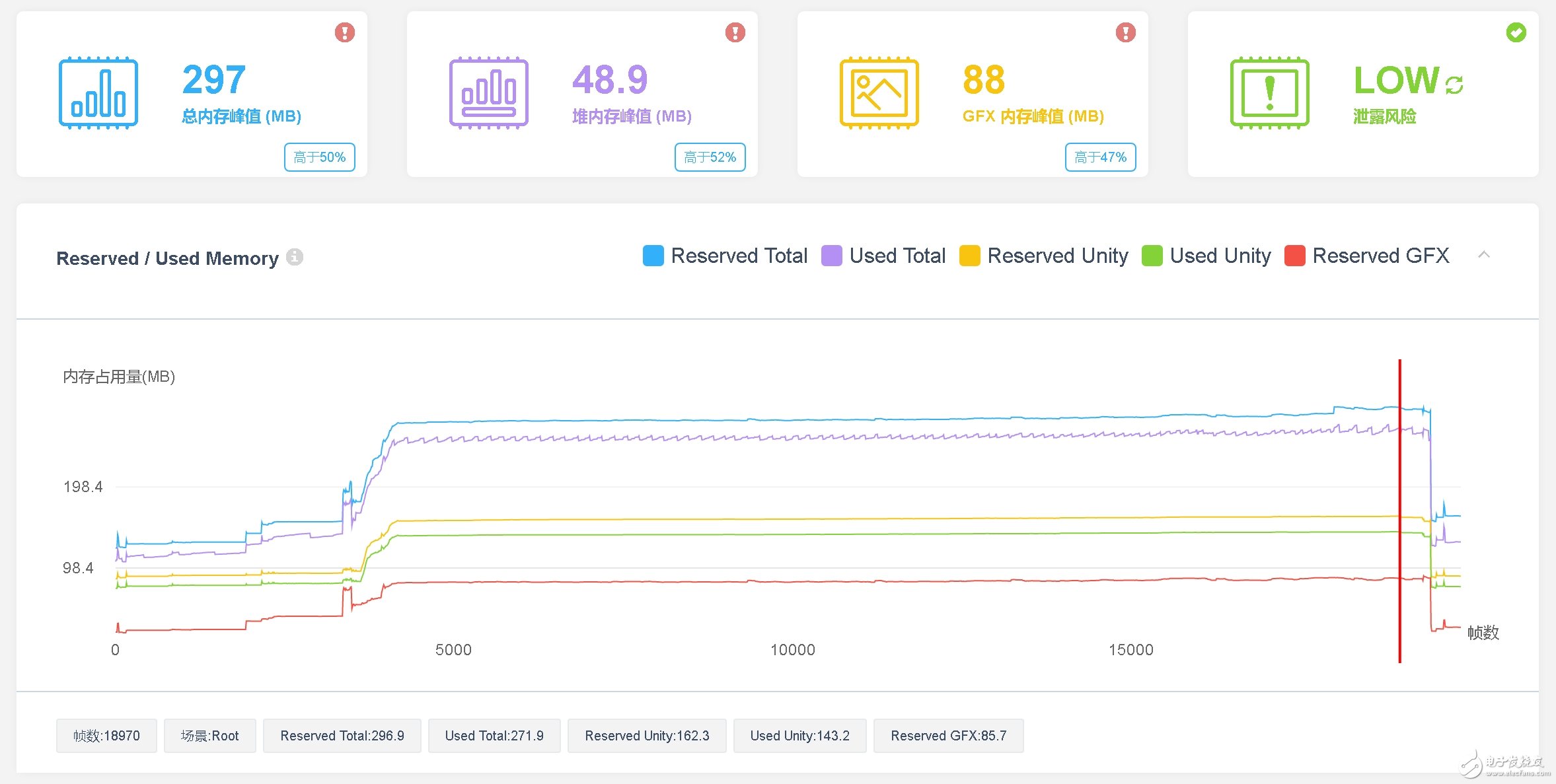Click the 高于50% percentile tag
The width and height of the screenshot is (1556, 784).
[x=320, y=157]
